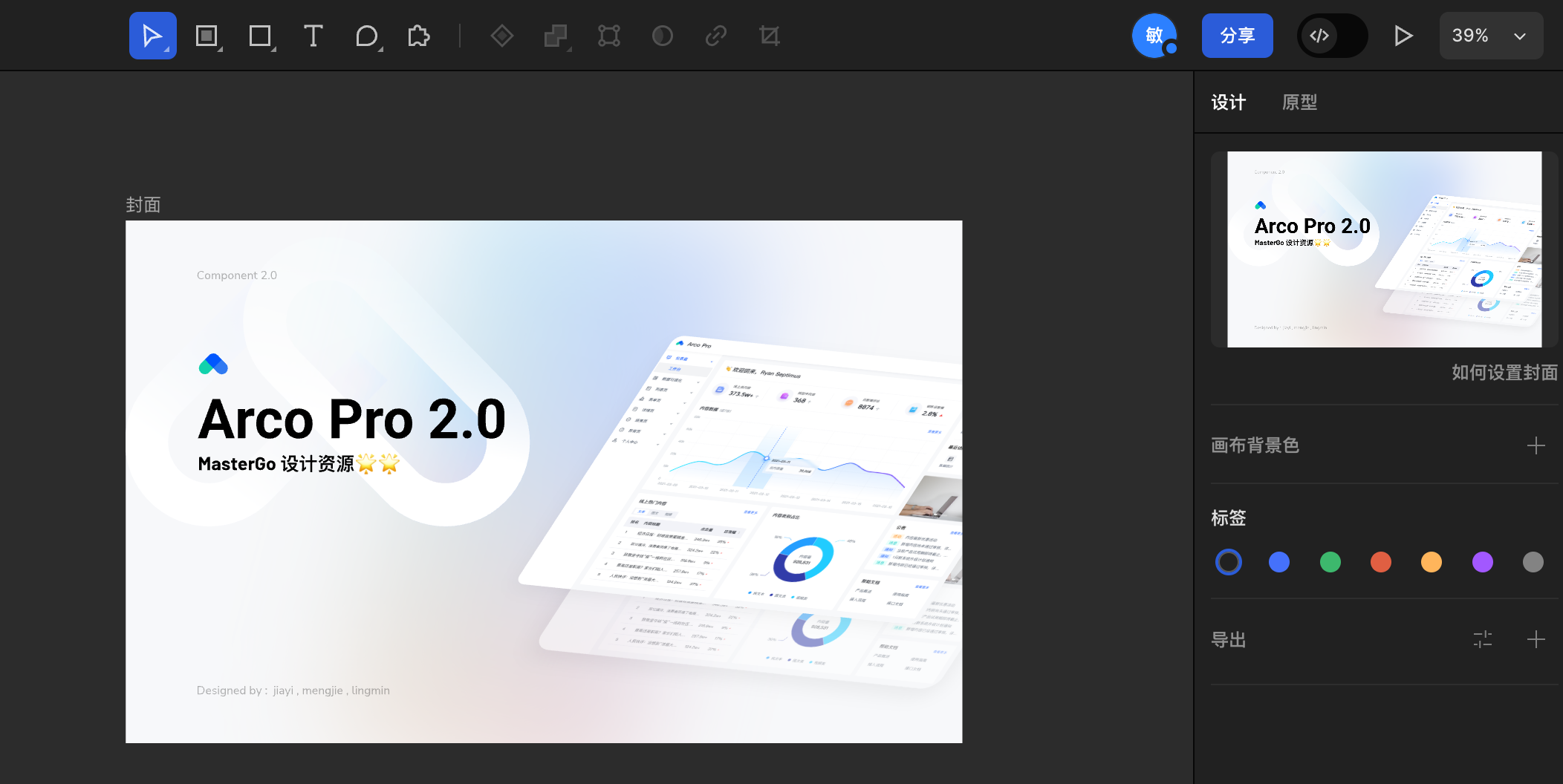This screenshot has height=784, width=1563.
Task: Open 导出 export settings sliders icon
Action: click(1483, 639)
